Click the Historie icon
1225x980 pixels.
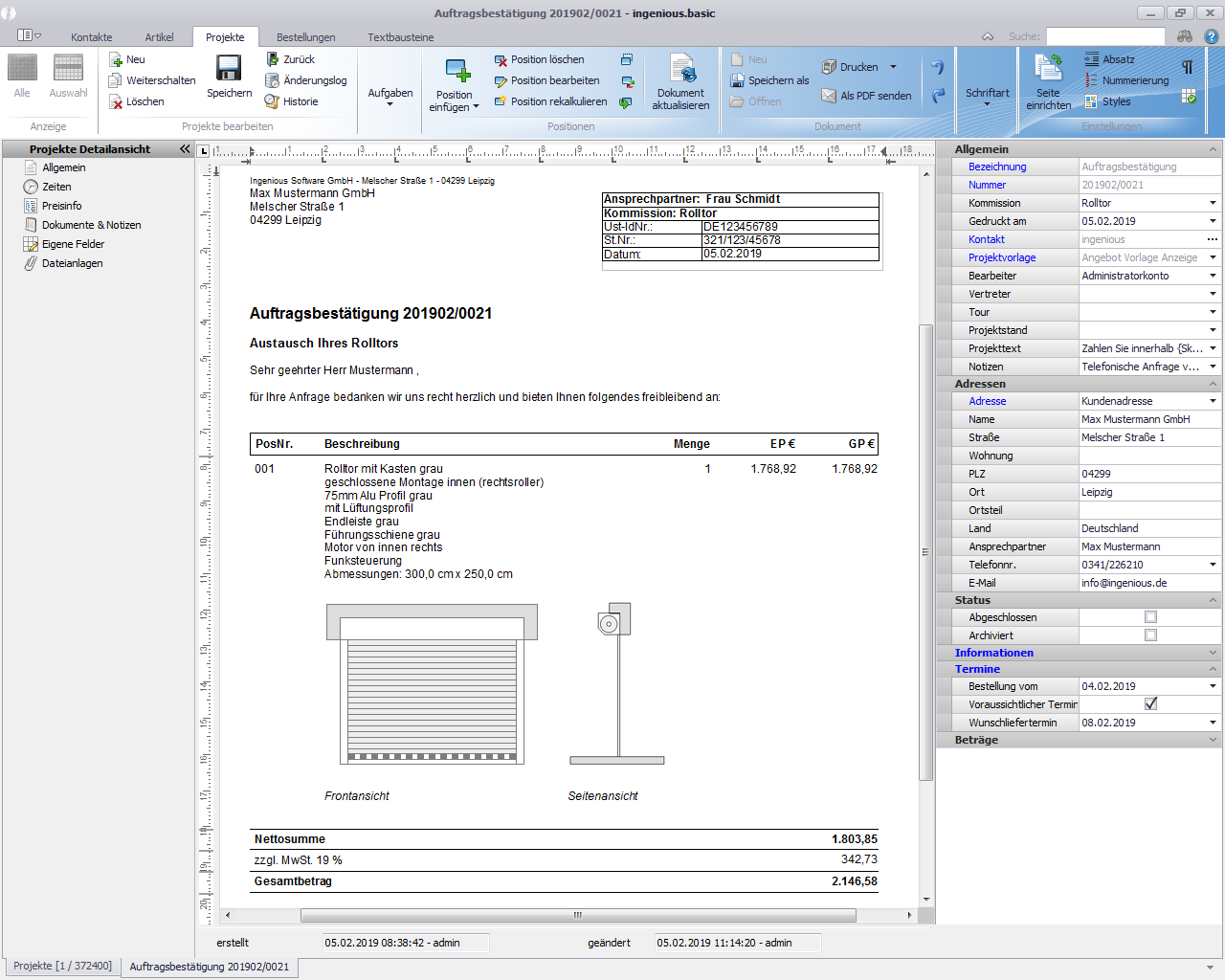(272, 101)
